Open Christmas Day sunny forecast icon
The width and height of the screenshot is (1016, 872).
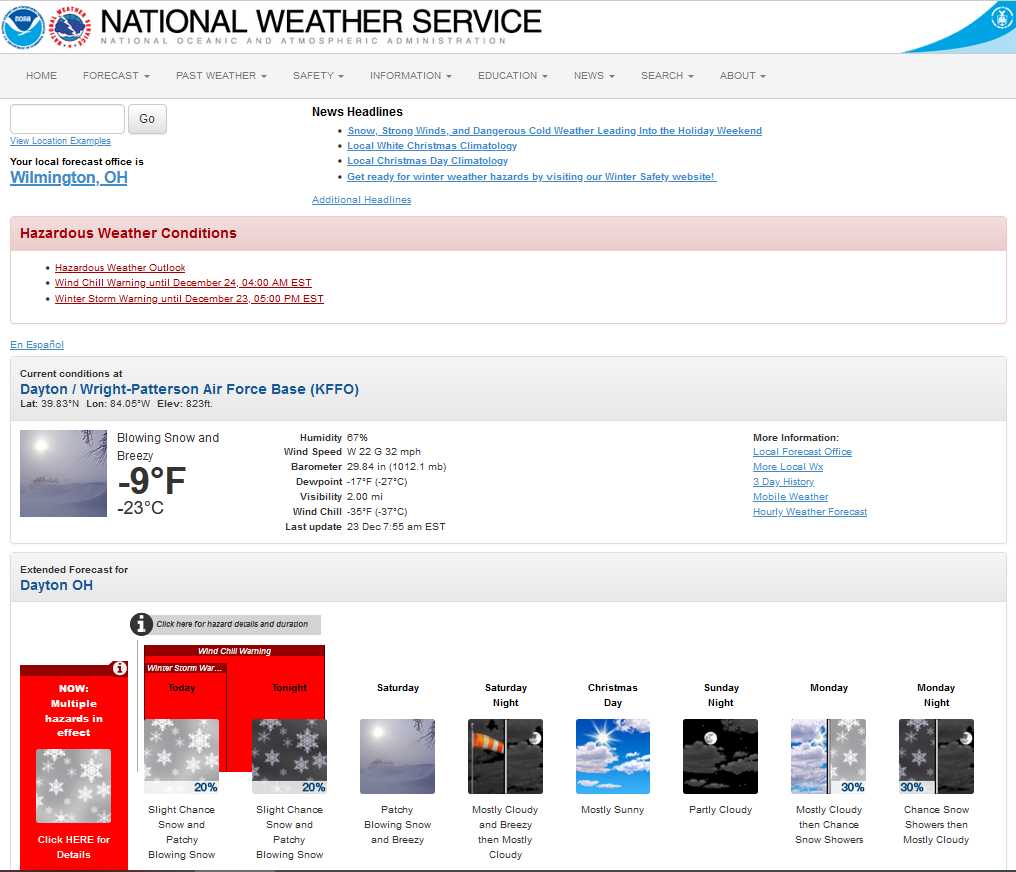coord(613,757)
